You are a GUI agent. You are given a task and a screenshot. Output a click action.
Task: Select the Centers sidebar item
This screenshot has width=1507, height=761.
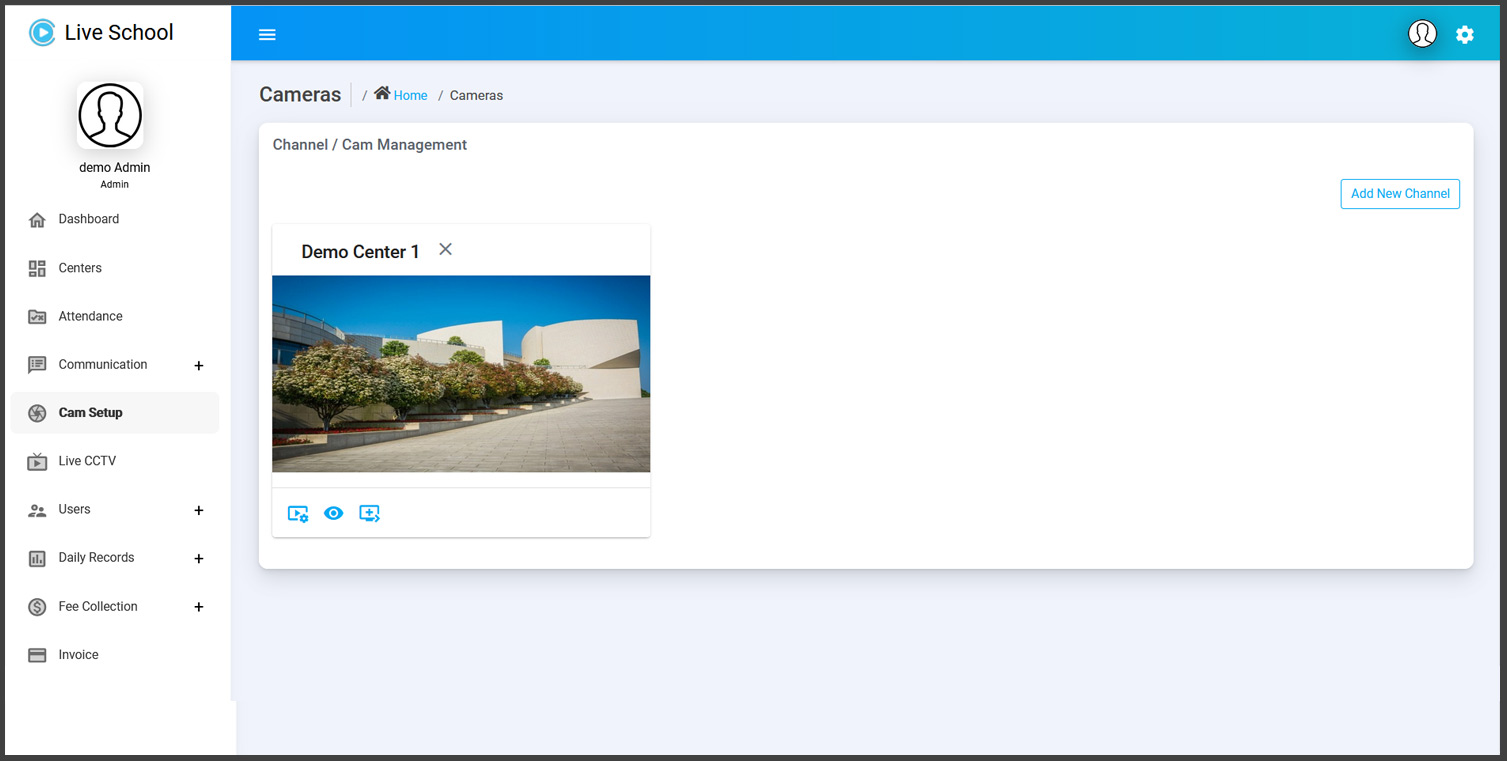click(x=80, y=268)
